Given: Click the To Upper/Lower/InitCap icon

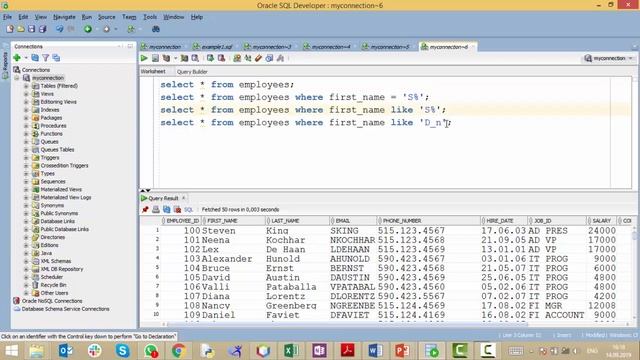Looking at the screenshot, I should click(248, 58).
